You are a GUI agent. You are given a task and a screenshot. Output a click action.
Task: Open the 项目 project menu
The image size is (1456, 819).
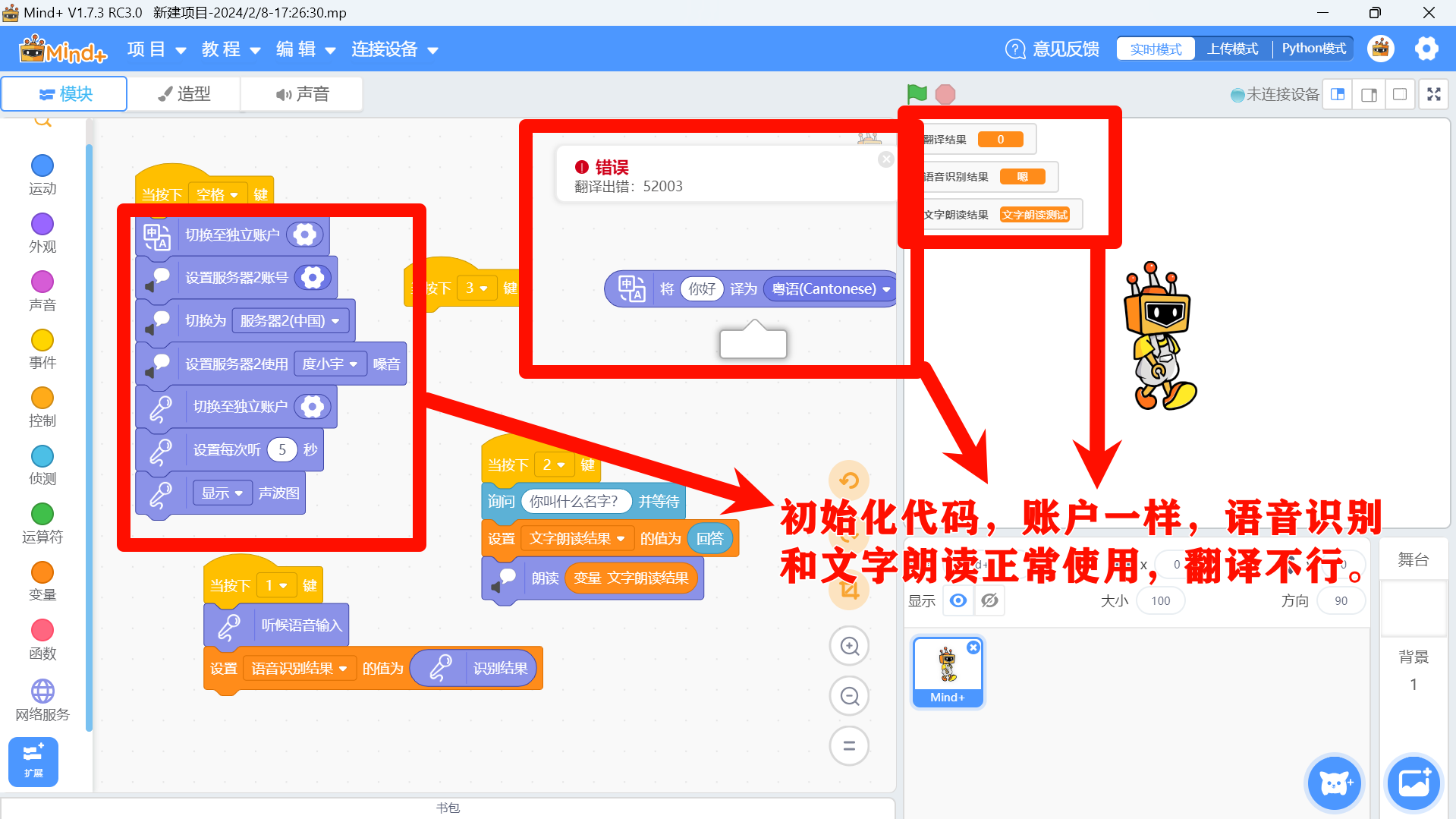click(x=156, y=49)
